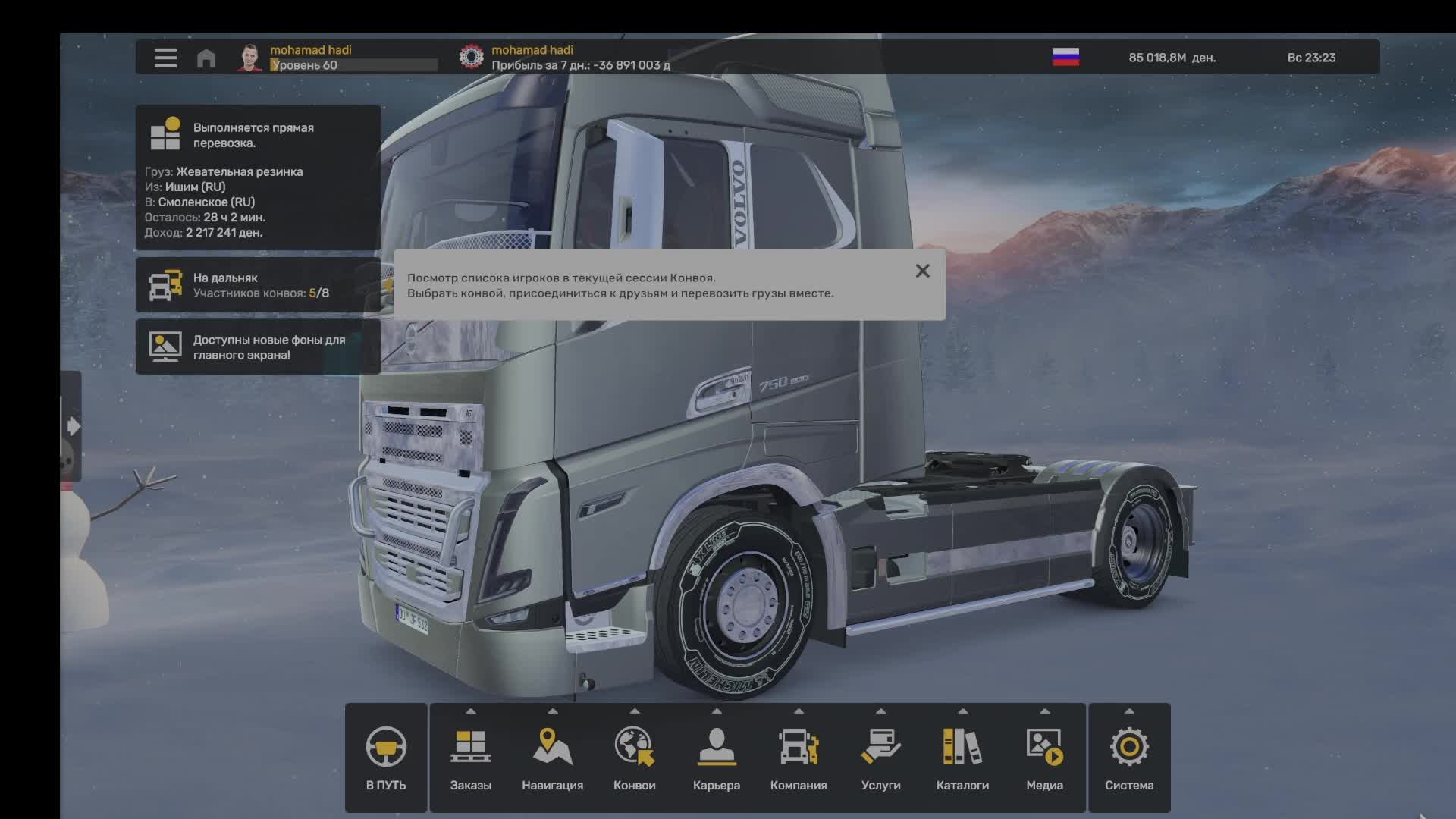Viewport: 1456px width, 819px height.
Task: Open Каталоги menu
Action: 962,758
